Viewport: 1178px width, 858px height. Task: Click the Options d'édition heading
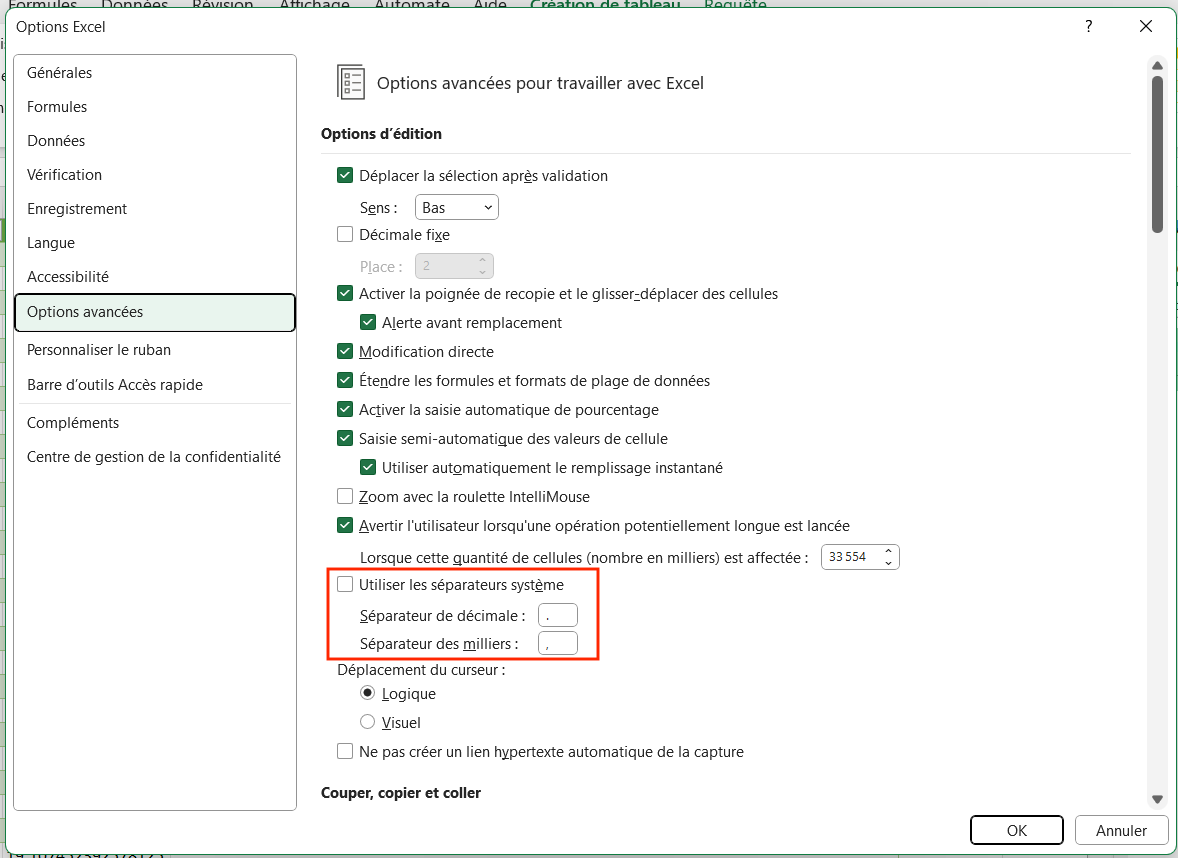pyautogui.click(x=381, y=134)
